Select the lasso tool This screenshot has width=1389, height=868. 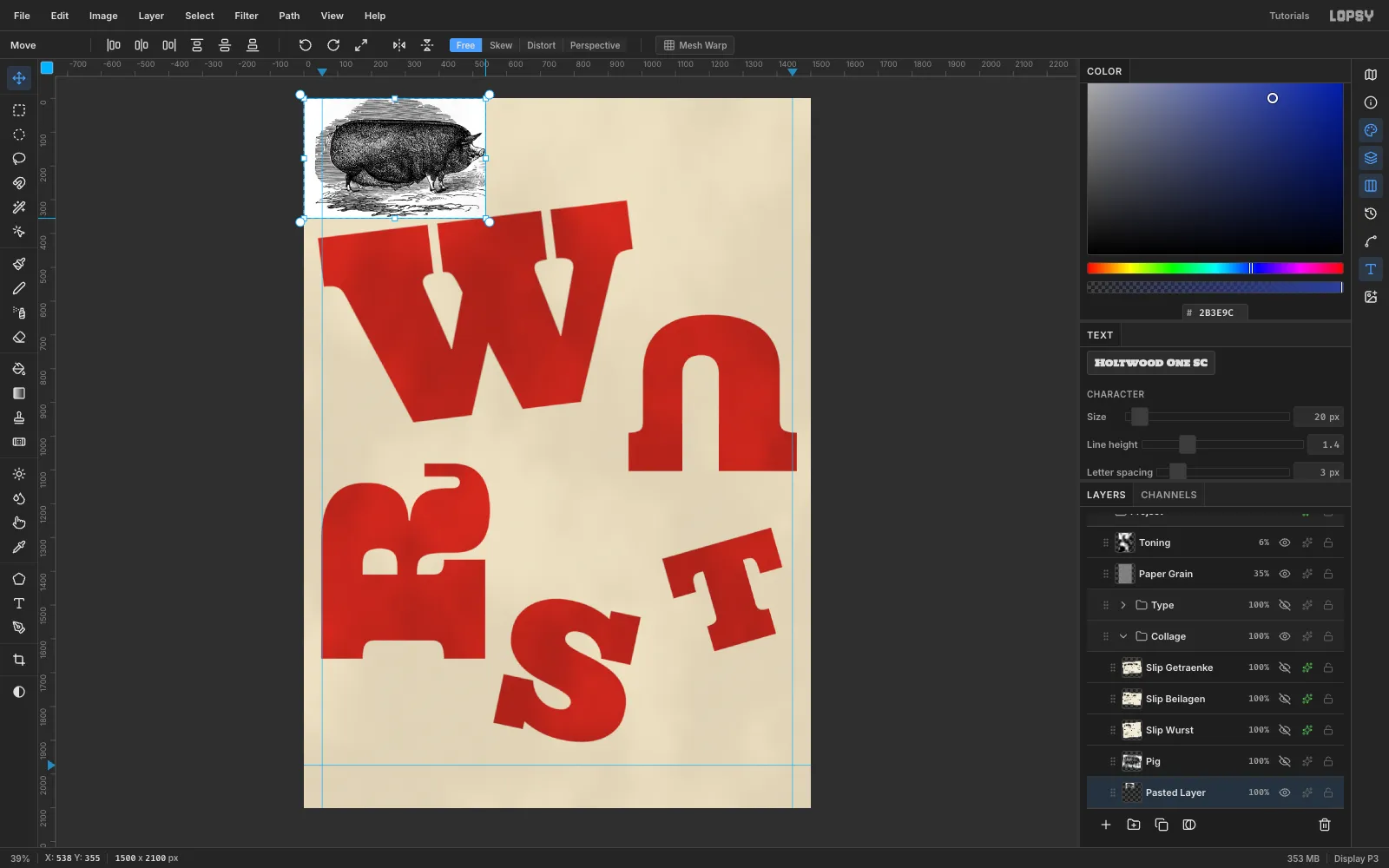[19, 159]
